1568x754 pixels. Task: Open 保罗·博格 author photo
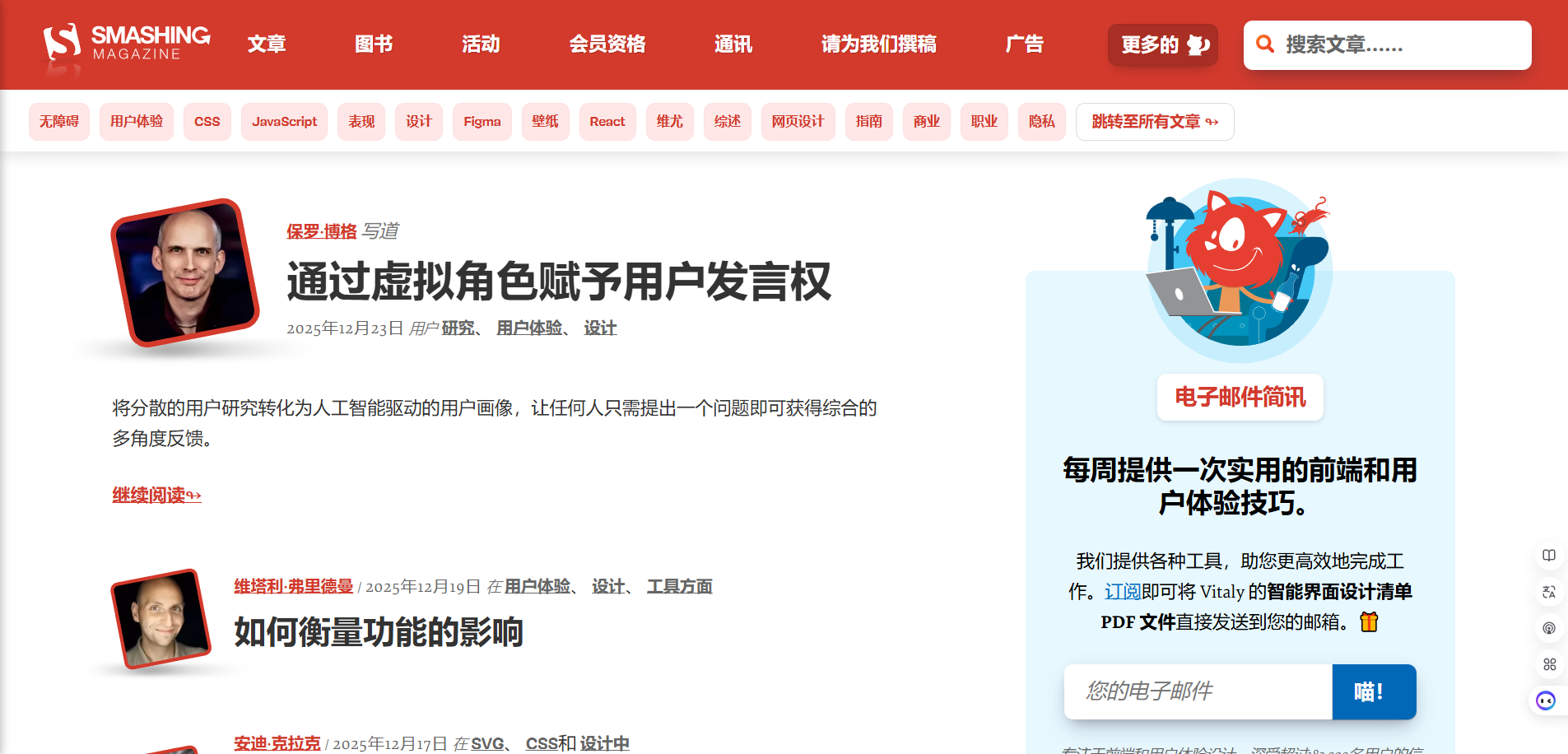tap(185, 272)
